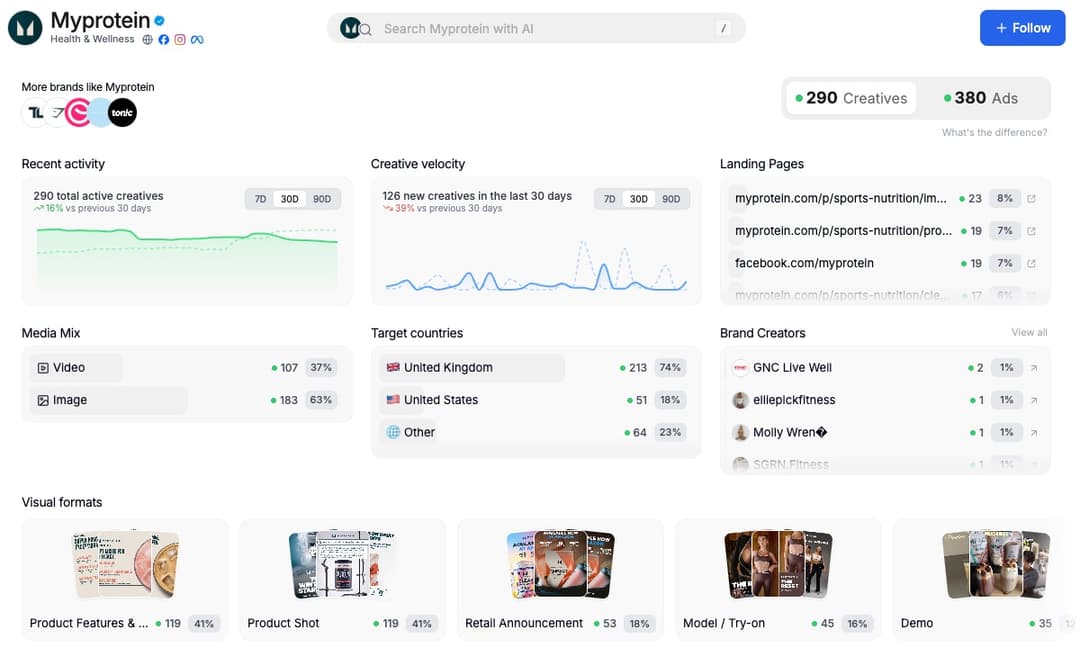Open the Model / Try-on format card
The width and height of the screenshot is (1080, 648).
[x=778, y=579]
